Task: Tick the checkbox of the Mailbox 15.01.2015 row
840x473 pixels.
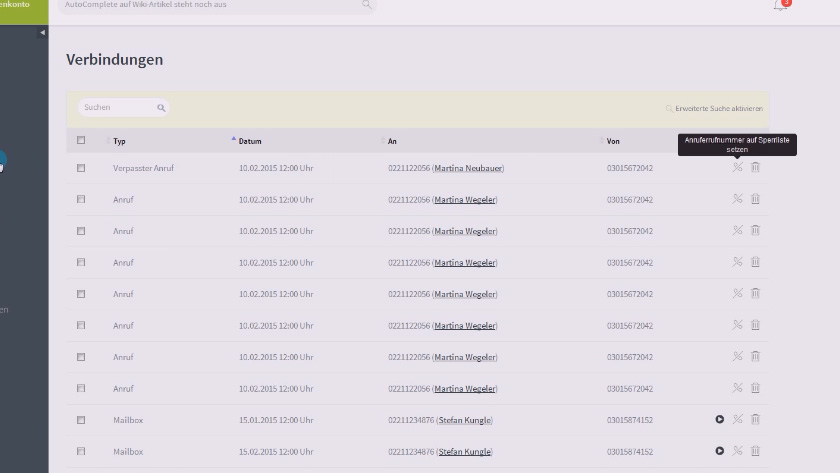Action: tap(81, 421)
